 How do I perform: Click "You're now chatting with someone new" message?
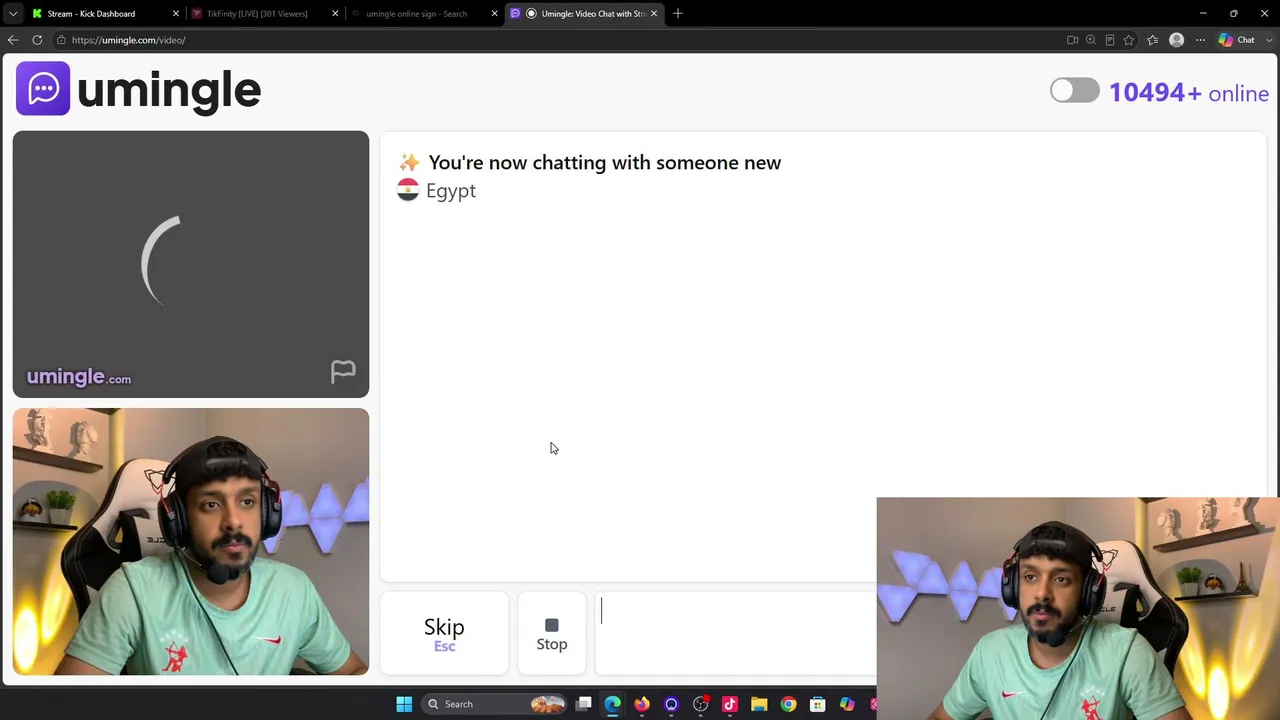pos(604,162)
